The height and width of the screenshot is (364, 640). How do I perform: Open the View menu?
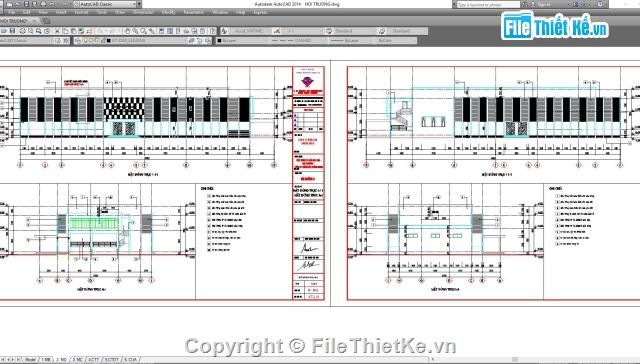click(x=43, y=12)
